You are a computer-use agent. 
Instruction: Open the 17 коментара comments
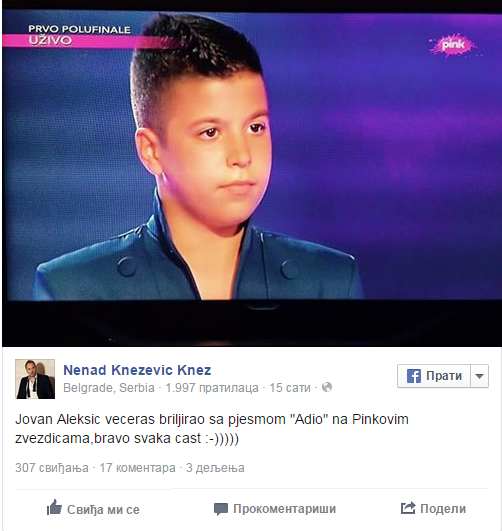click(x=138, y=468)
